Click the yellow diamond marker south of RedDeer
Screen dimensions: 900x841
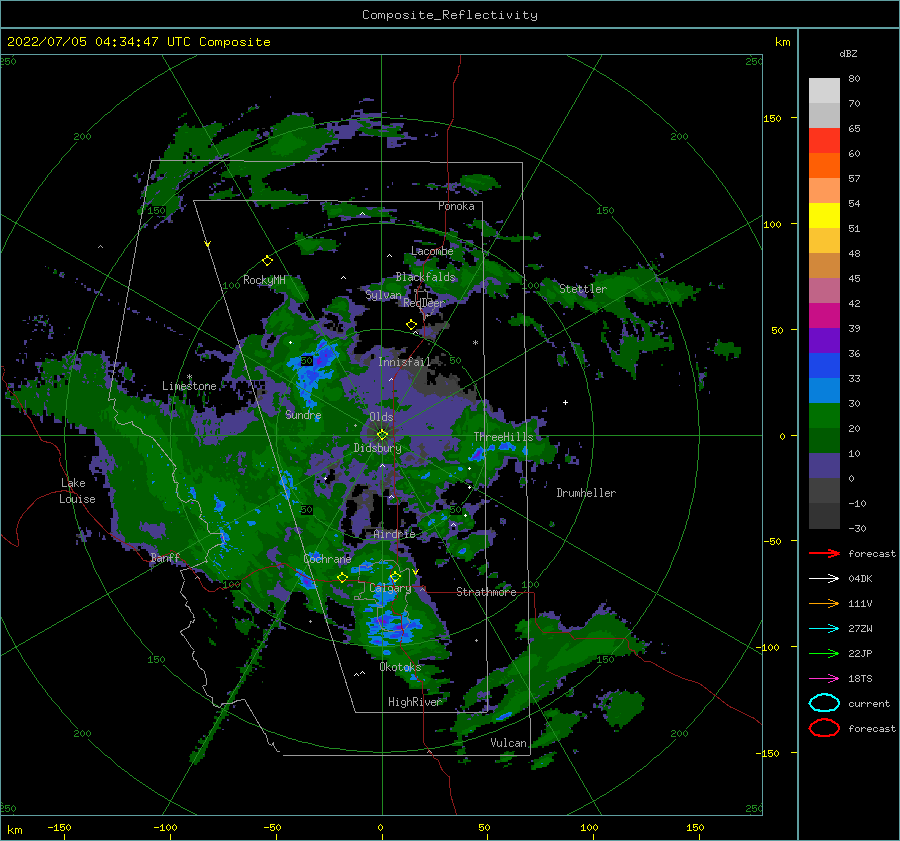coord(411,325)
